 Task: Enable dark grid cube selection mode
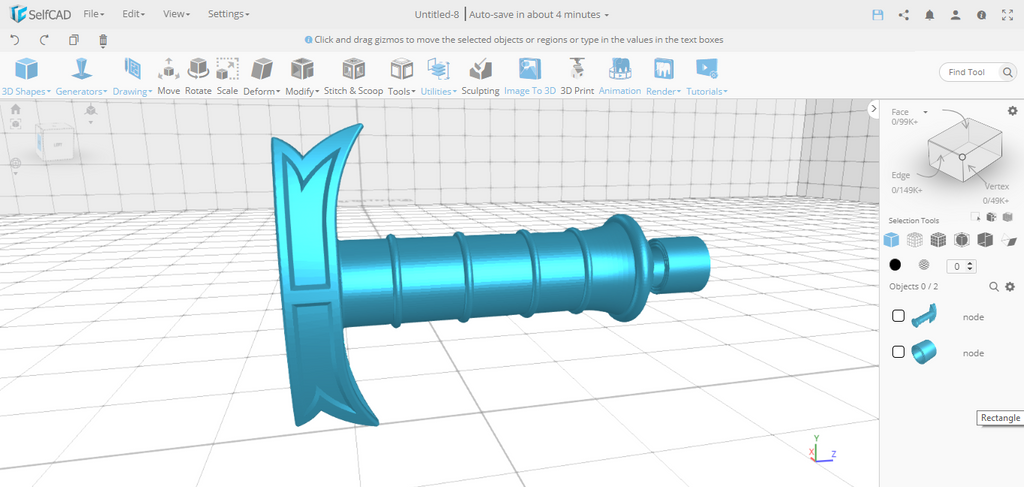click(x=938, y=240)
